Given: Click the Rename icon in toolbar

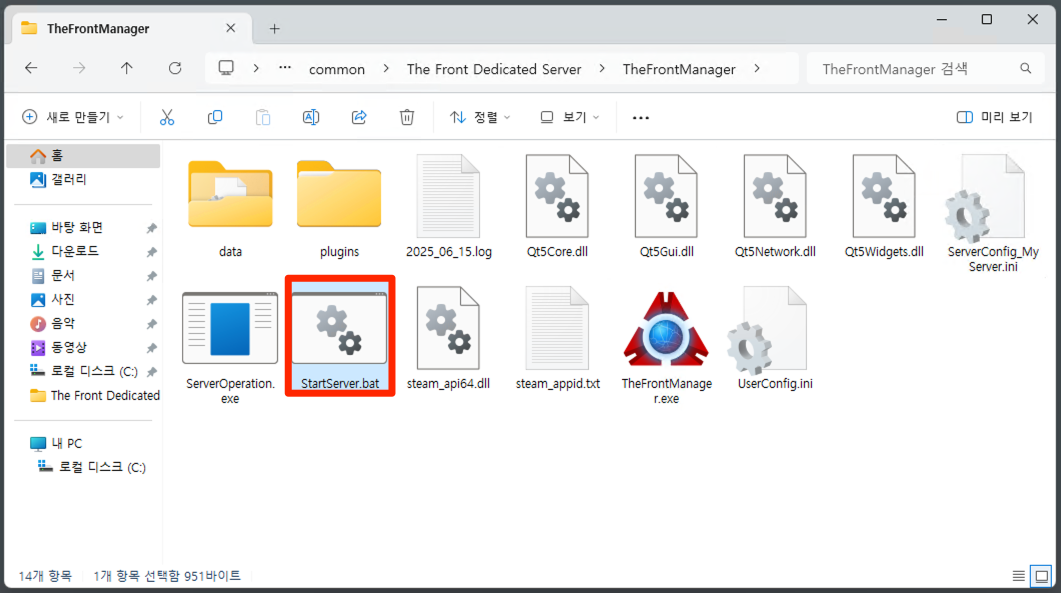Looking at the screenshot, I should [311, 117].
